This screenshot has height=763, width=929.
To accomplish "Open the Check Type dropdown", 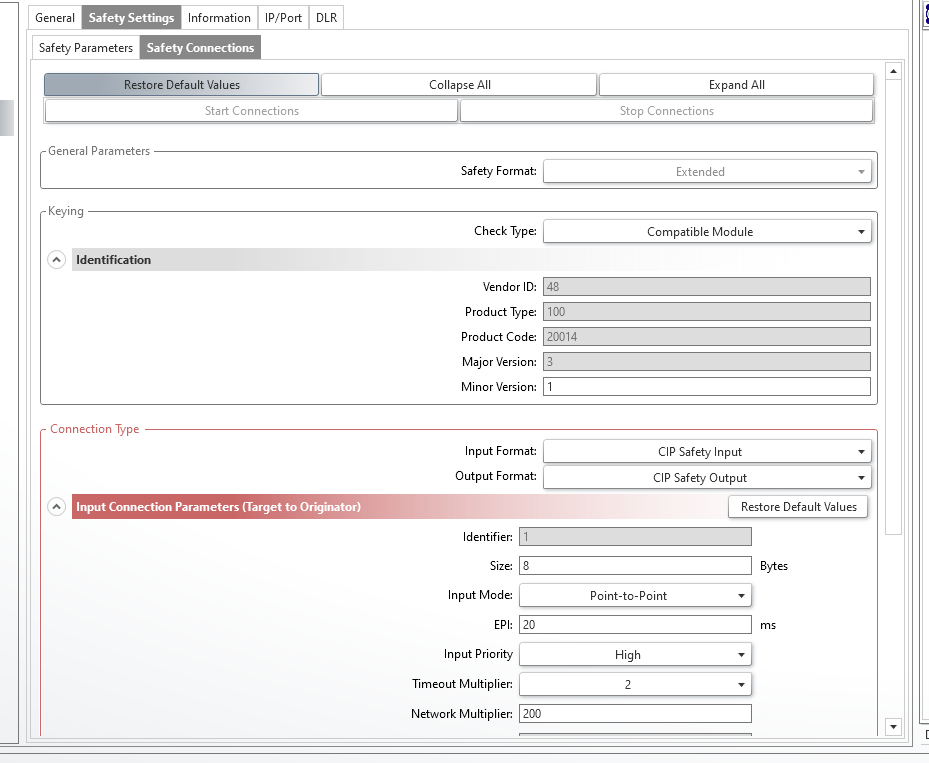I will (x=707, y=232).
